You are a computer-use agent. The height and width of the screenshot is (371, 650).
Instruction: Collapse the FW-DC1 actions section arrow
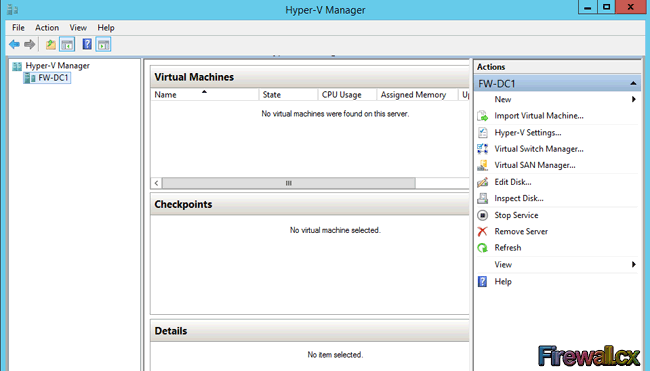(633, 84)
